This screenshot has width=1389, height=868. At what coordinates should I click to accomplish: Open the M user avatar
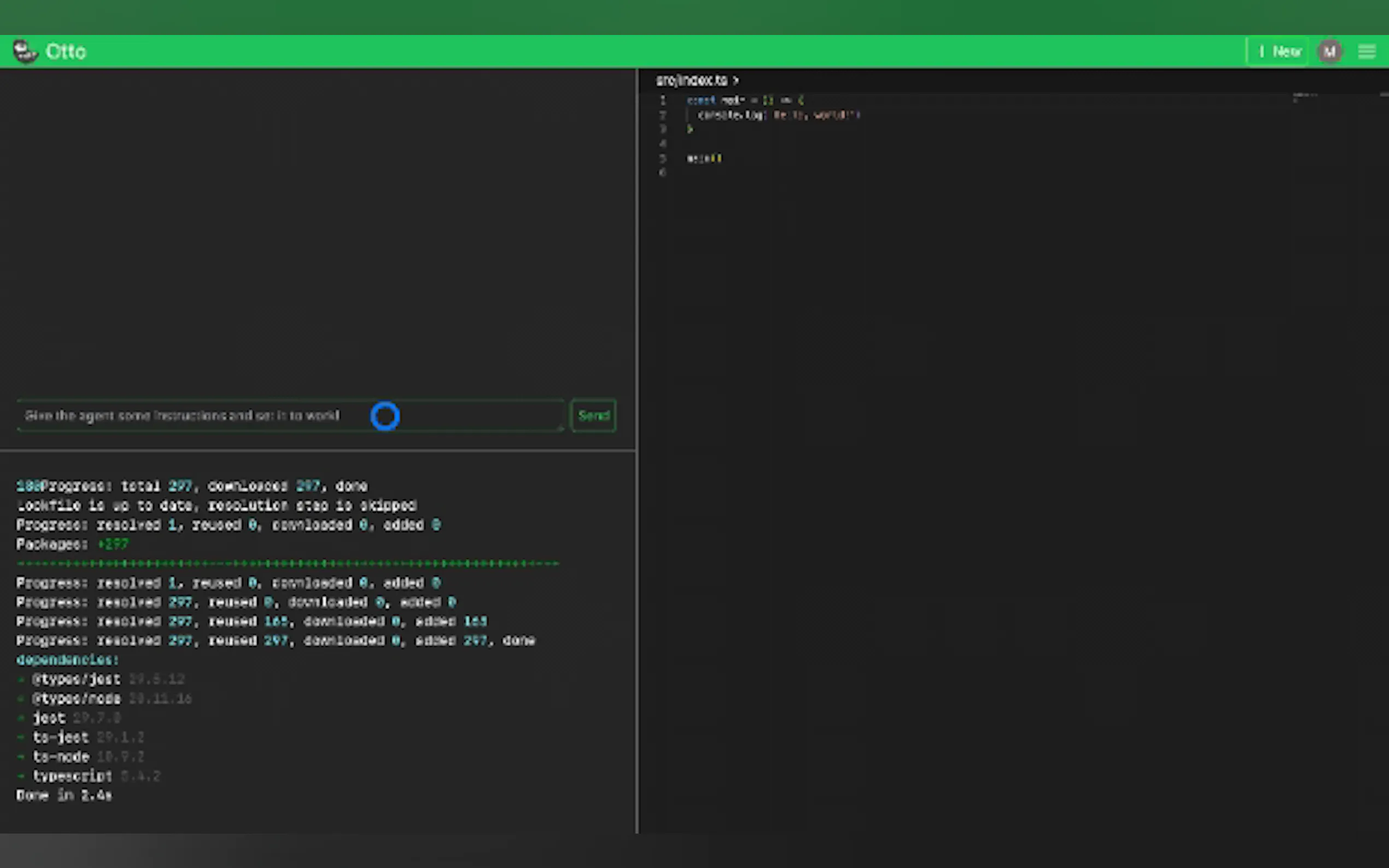pyautogui.click(x=1329, y=52)
